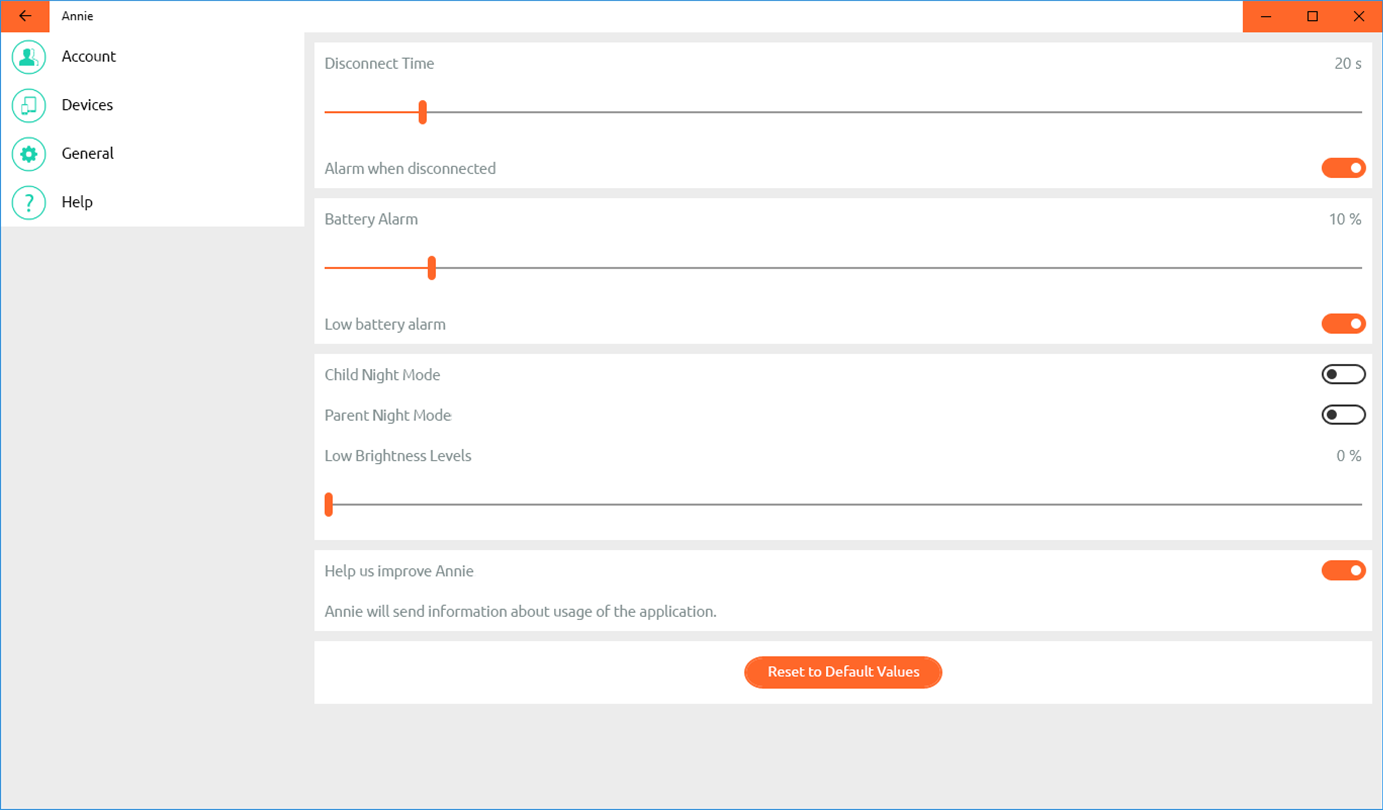Click the Low Brightness Levels slider handle
1383x810 pixels.
coord(329,504)
